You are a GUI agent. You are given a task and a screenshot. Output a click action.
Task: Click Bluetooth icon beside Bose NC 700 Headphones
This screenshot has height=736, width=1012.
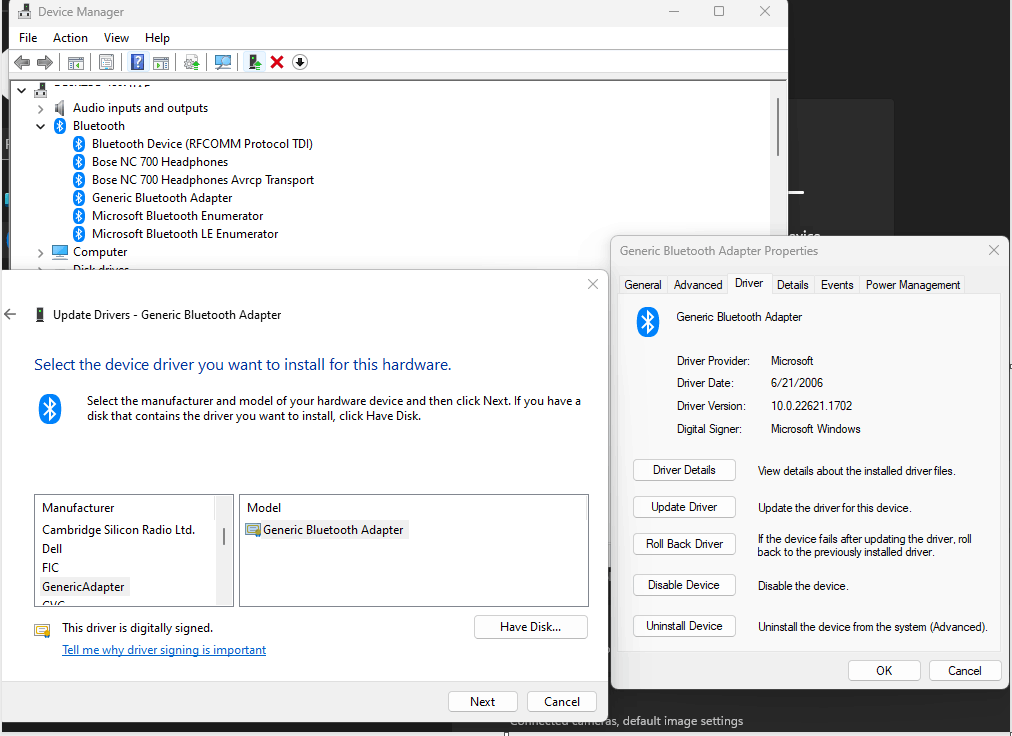pos(79,162)
